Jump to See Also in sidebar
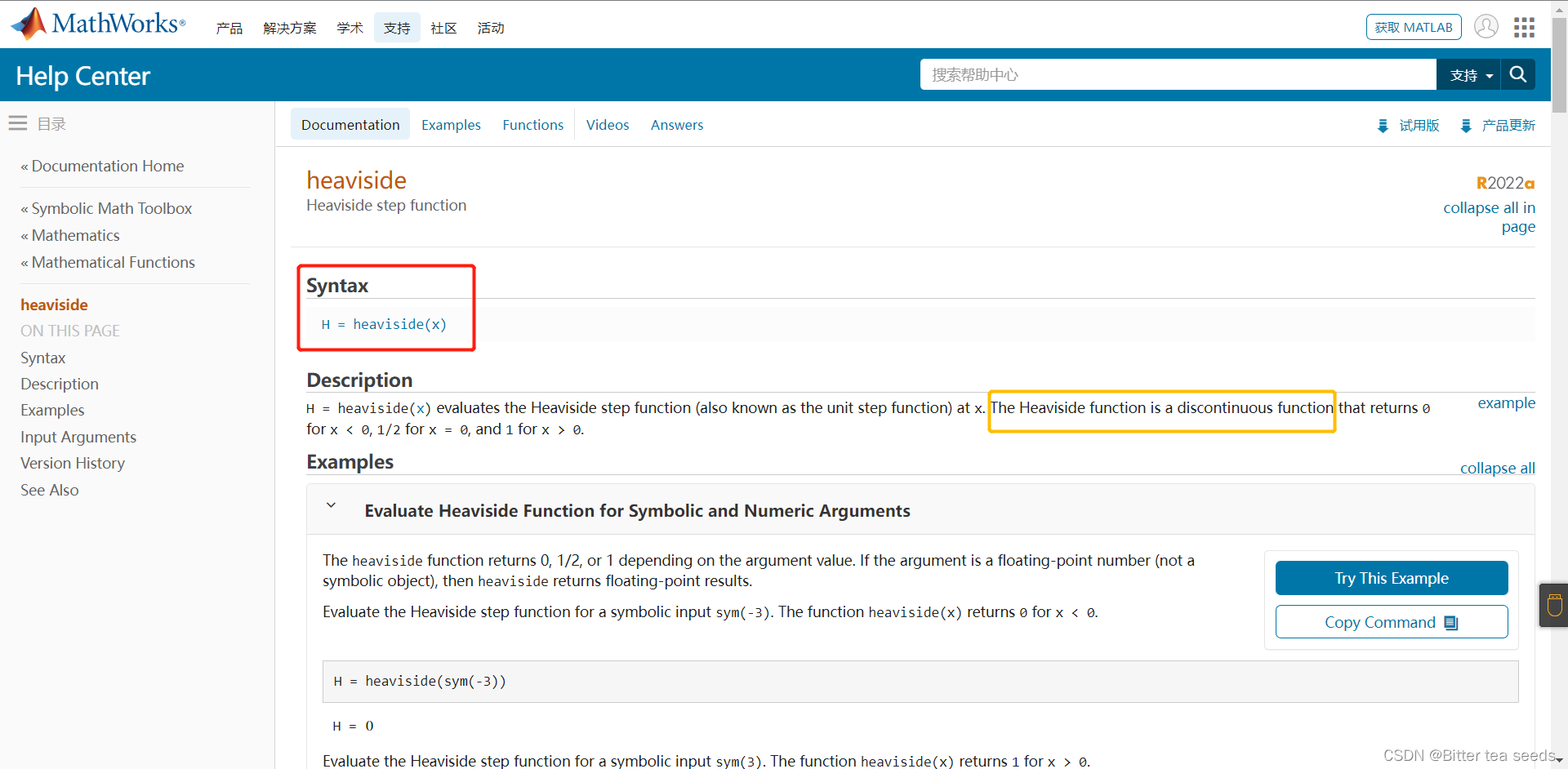 click(x=50, y=490)
